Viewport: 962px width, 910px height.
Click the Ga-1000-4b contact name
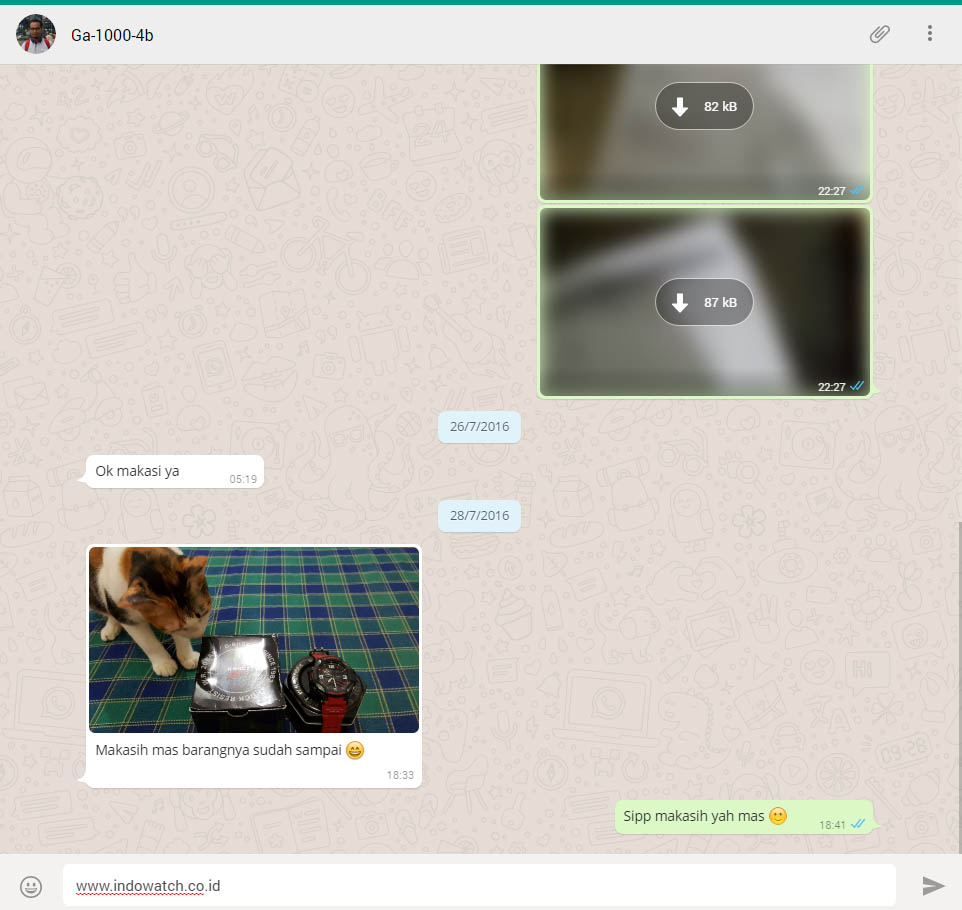point(112,35)
